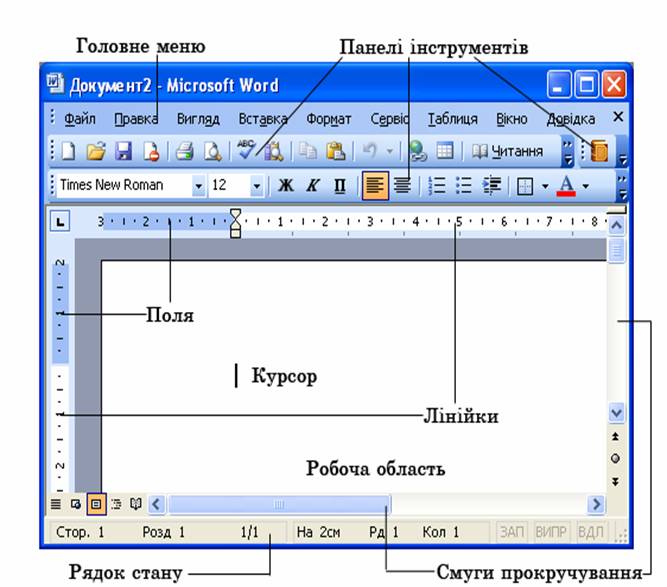Apply red font color with the A icon

tap(566, 186)
